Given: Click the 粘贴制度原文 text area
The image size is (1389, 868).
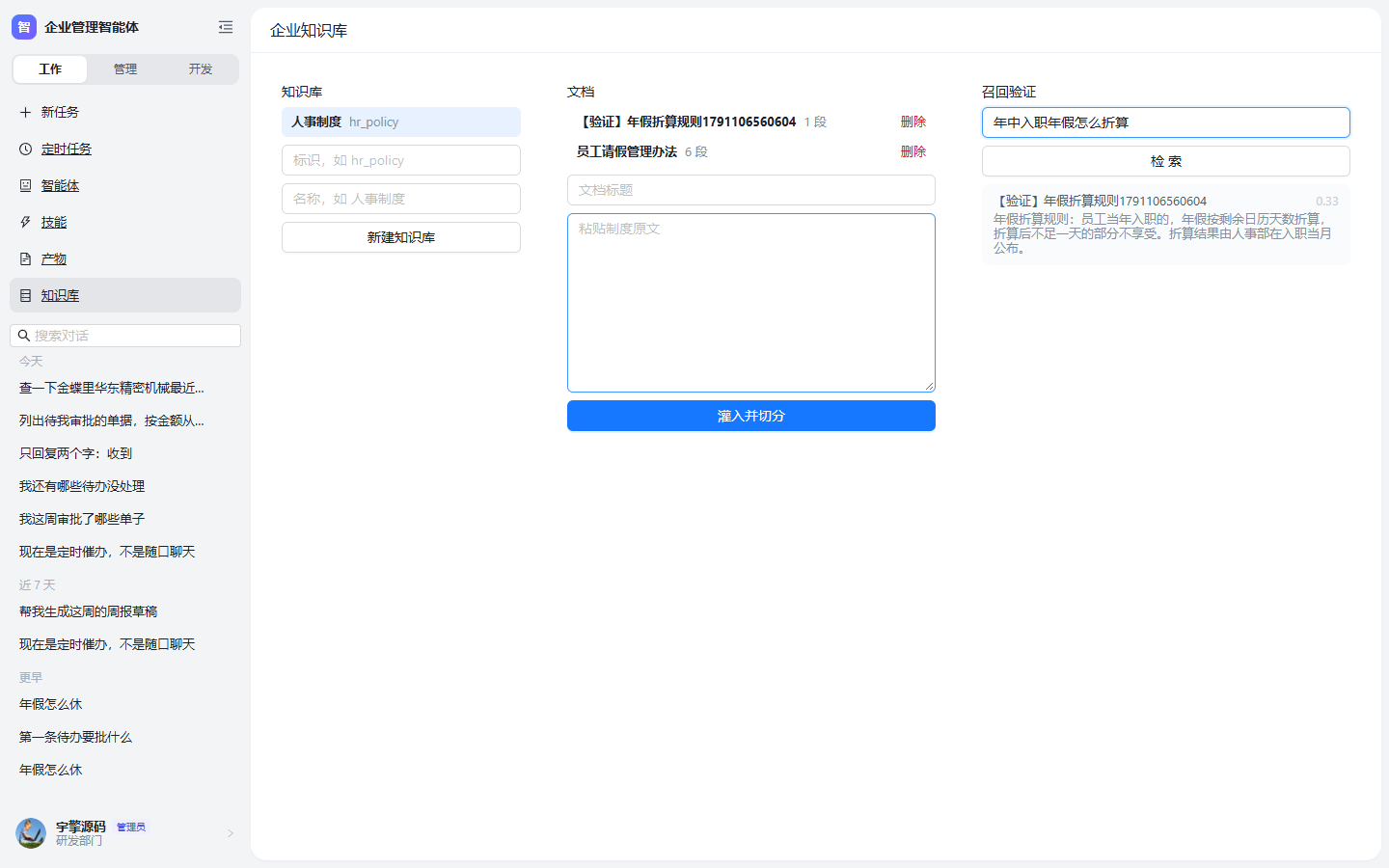Looking at the screenshot, I should click(x=751, y=303).
